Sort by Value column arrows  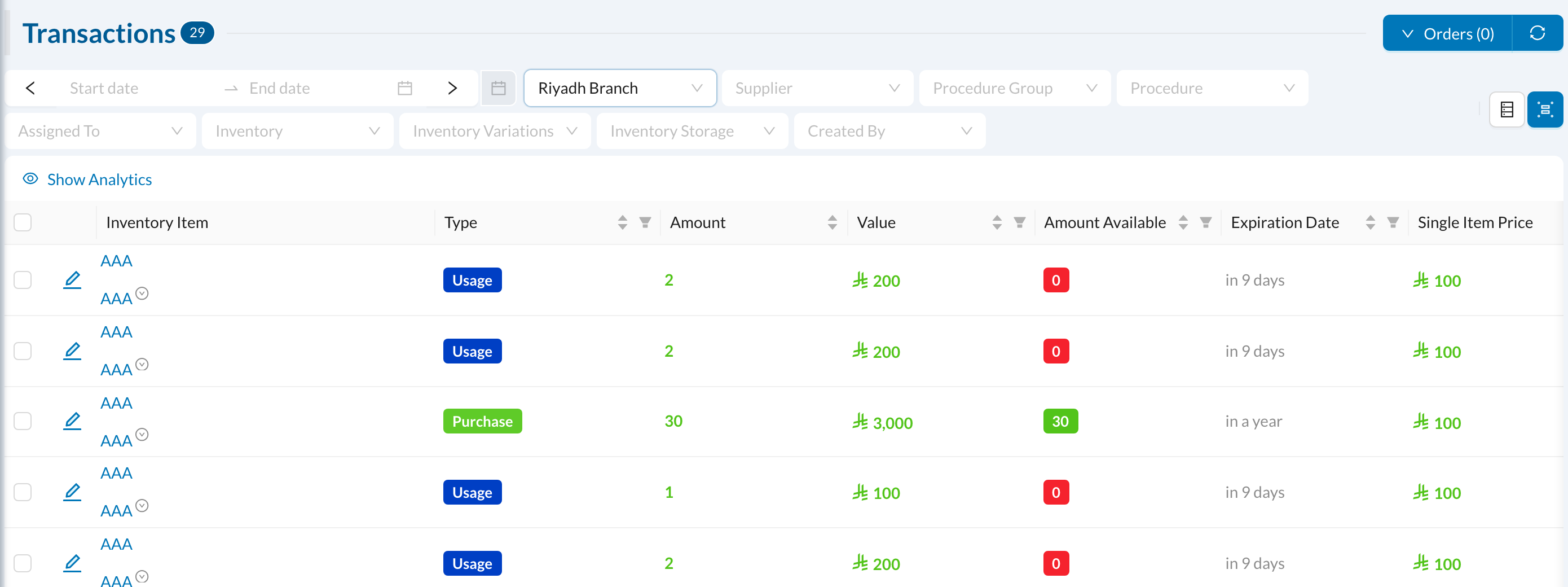tap(997, 222)
